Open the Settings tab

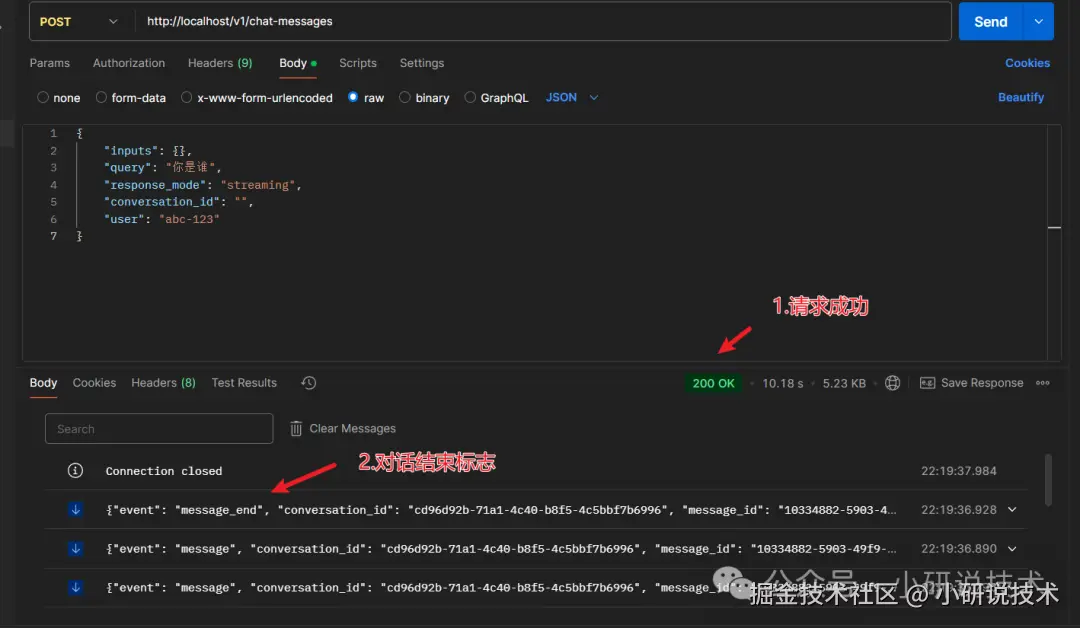(x=422, y=63)
